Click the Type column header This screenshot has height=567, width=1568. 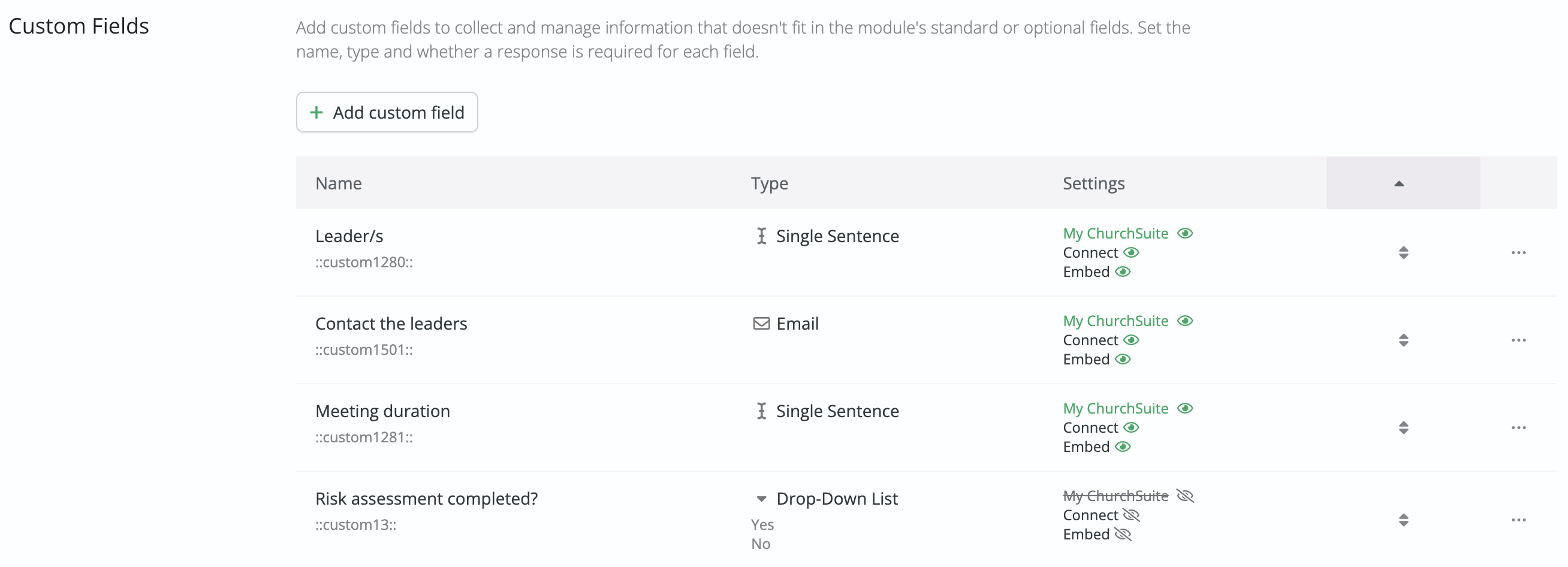click(770, 184)
